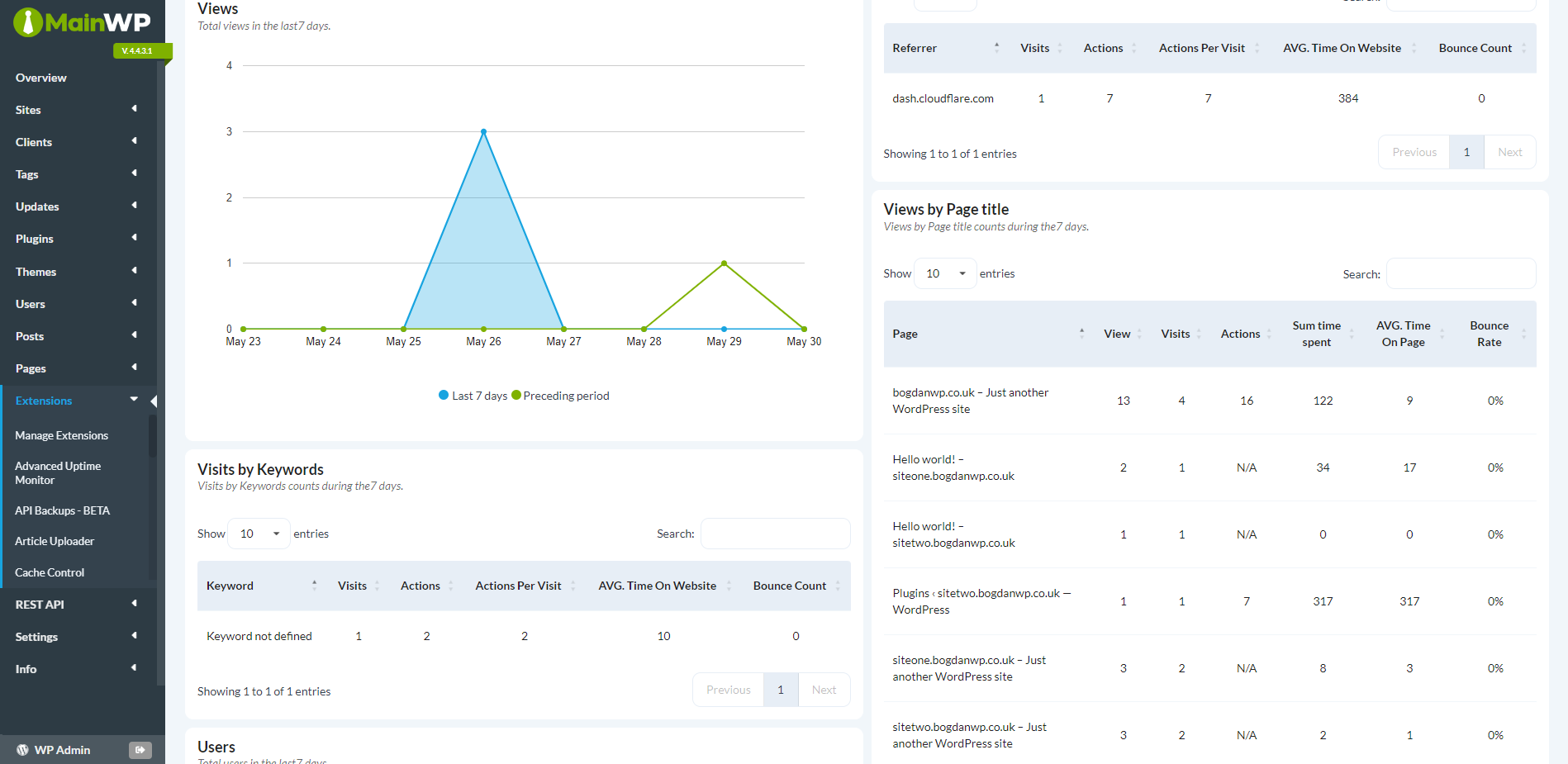
Task: Open entries dropdown in Views by Page title
Action: tap(945, 273)
